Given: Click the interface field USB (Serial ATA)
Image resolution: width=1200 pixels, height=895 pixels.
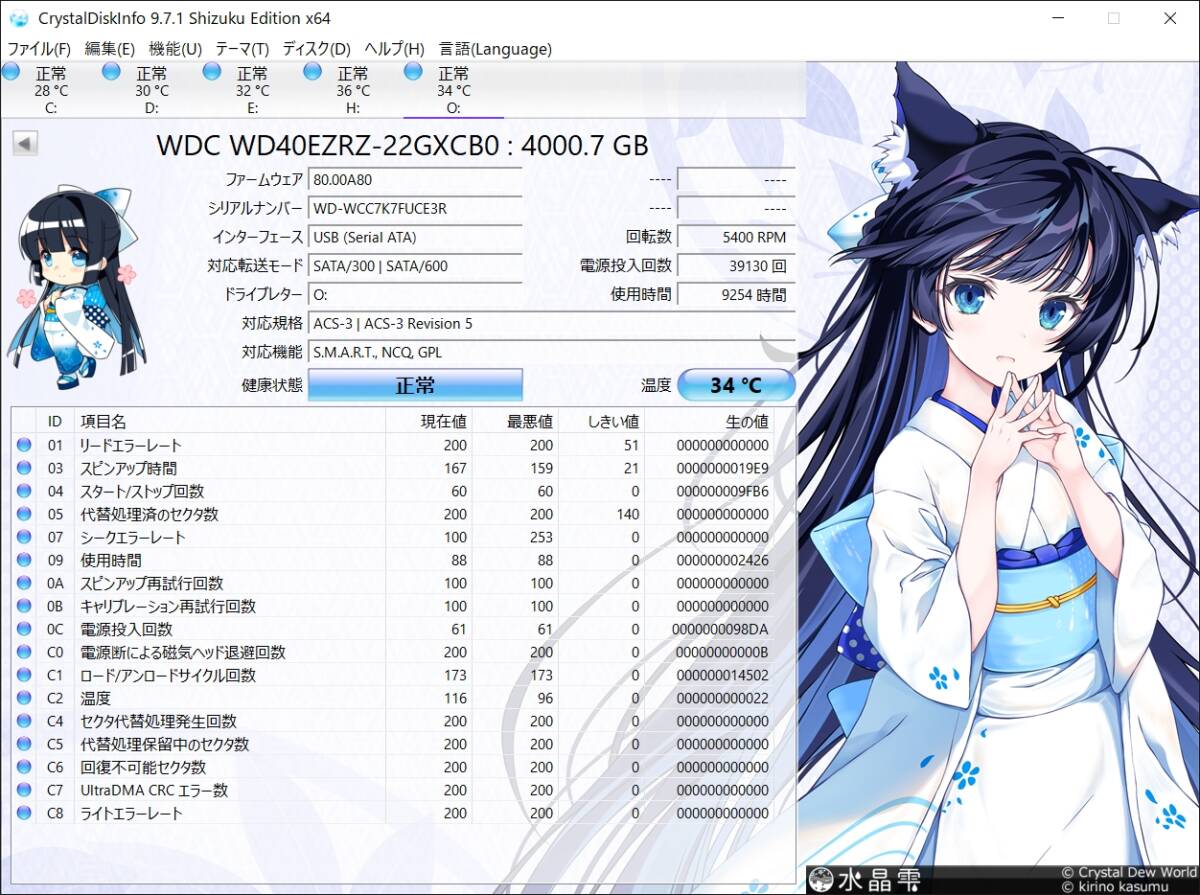Looking at the screenshot, I should pos(415,238).
